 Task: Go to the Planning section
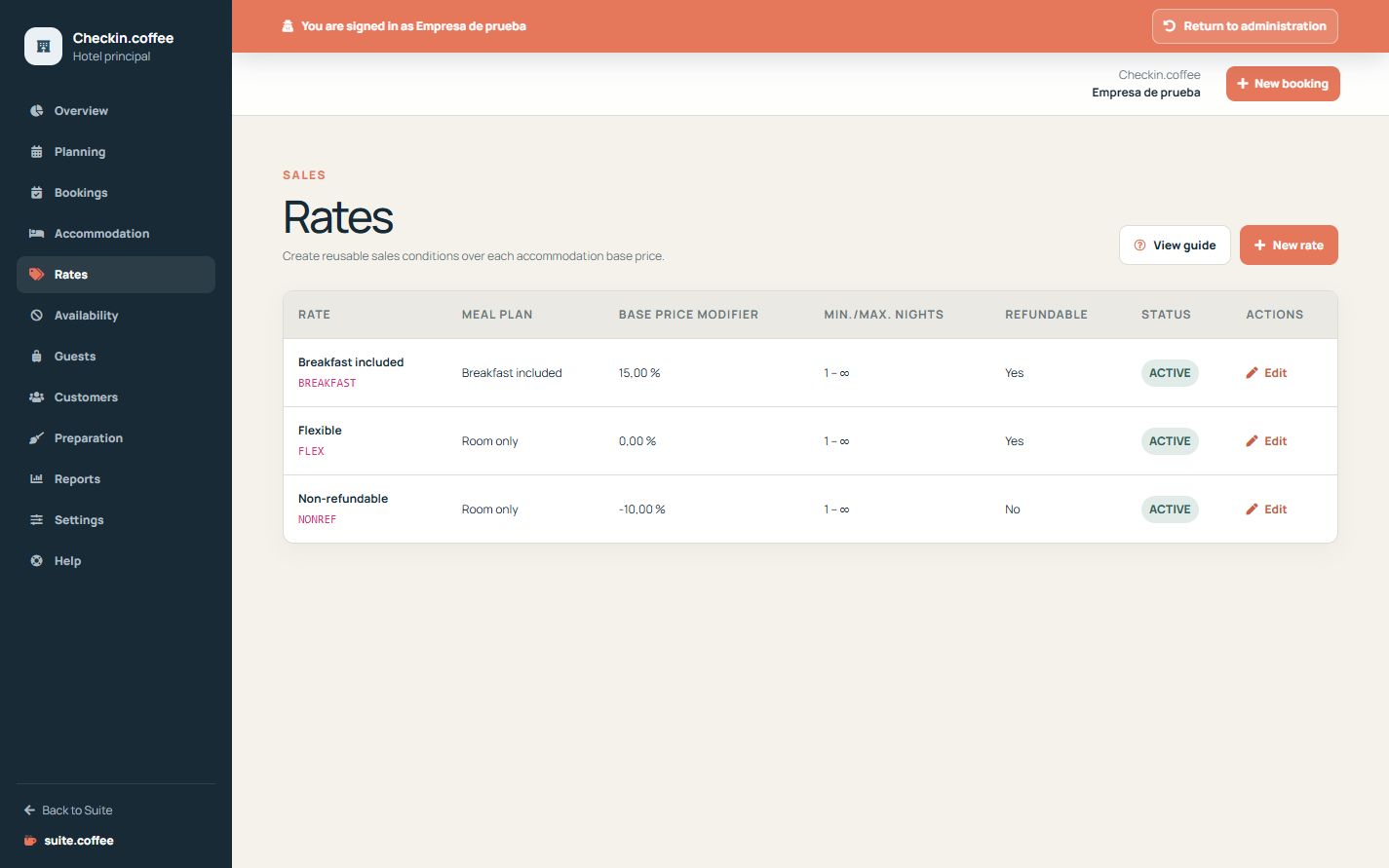[116, 152]
